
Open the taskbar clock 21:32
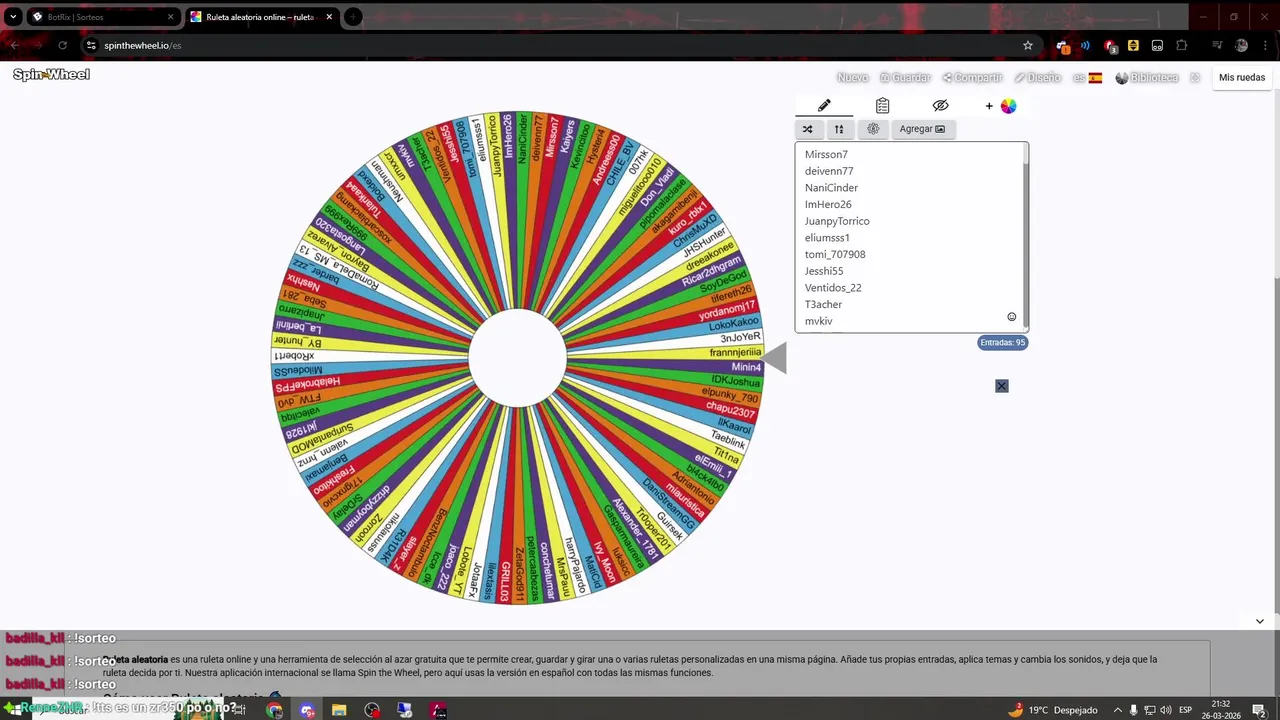1221,710
